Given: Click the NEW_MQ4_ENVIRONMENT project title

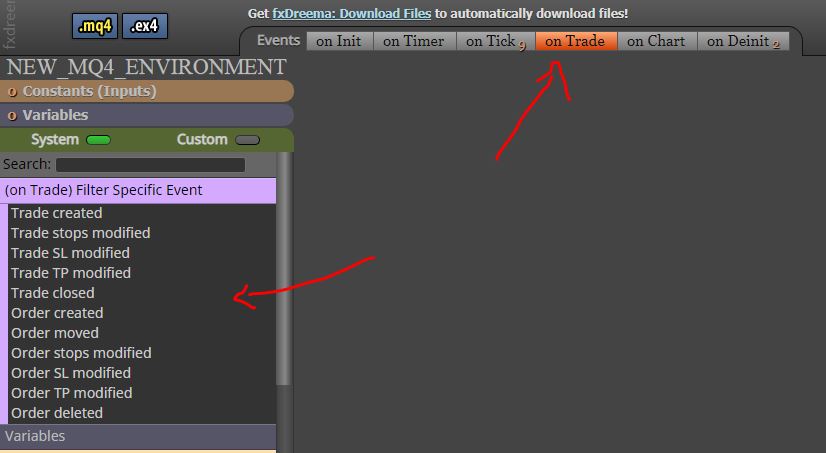Looking at the screenshot, I should coord(146,67).
